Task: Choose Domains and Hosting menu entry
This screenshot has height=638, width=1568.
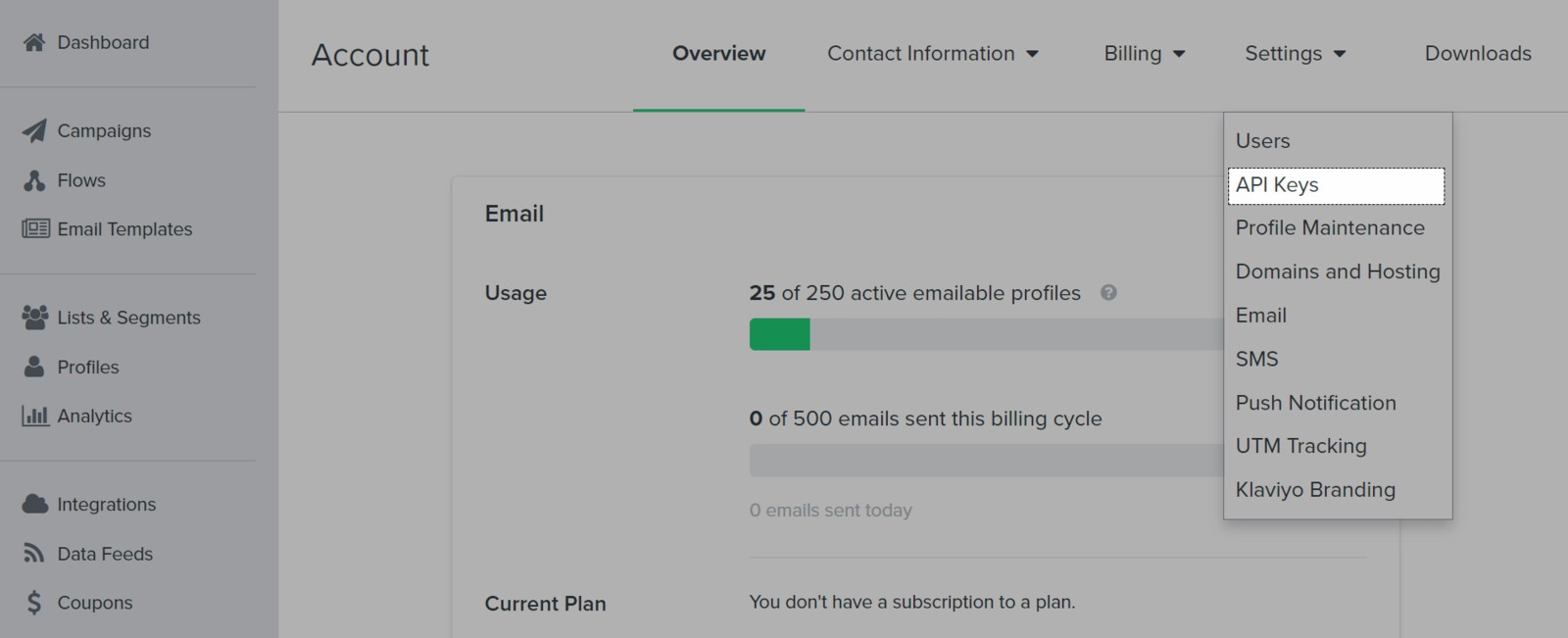Action: click(x=1338, y=271)
